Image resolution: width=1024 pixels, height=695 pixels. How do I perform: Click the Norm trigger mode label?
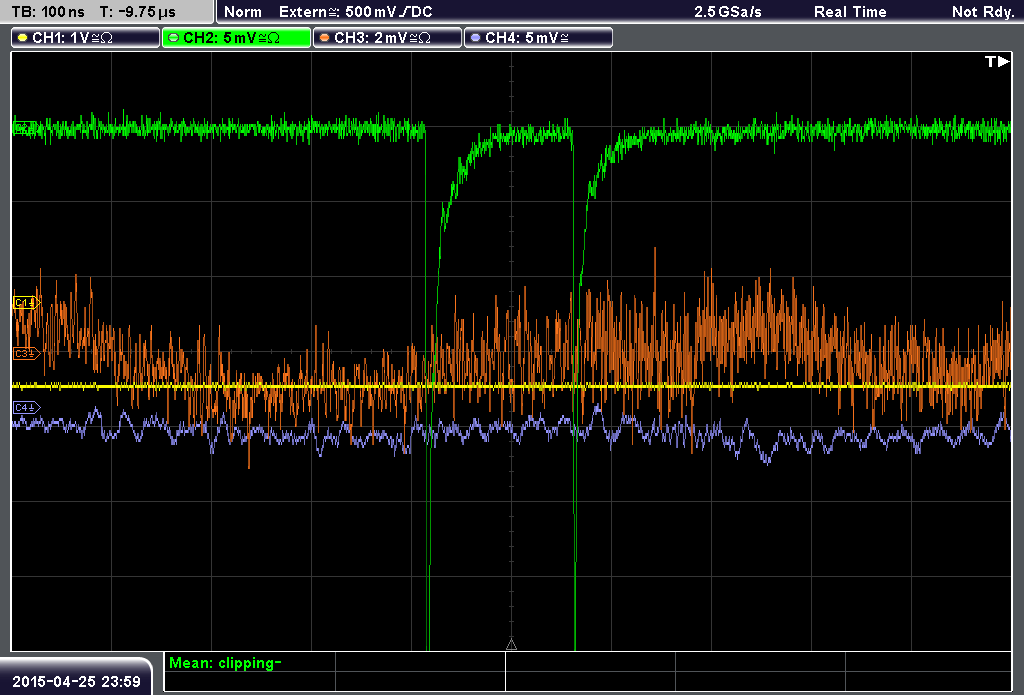242,12
